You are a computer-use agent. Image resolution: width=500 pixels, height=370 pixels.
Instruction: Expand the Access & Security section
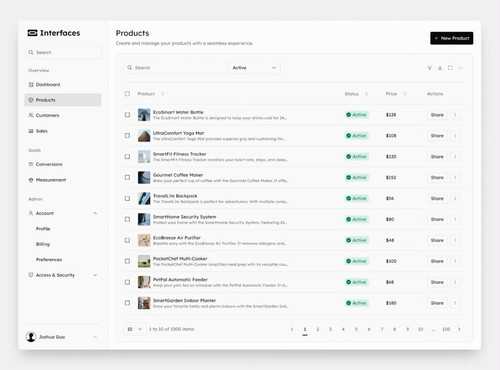pyautogui.click(x=63, y=275)
